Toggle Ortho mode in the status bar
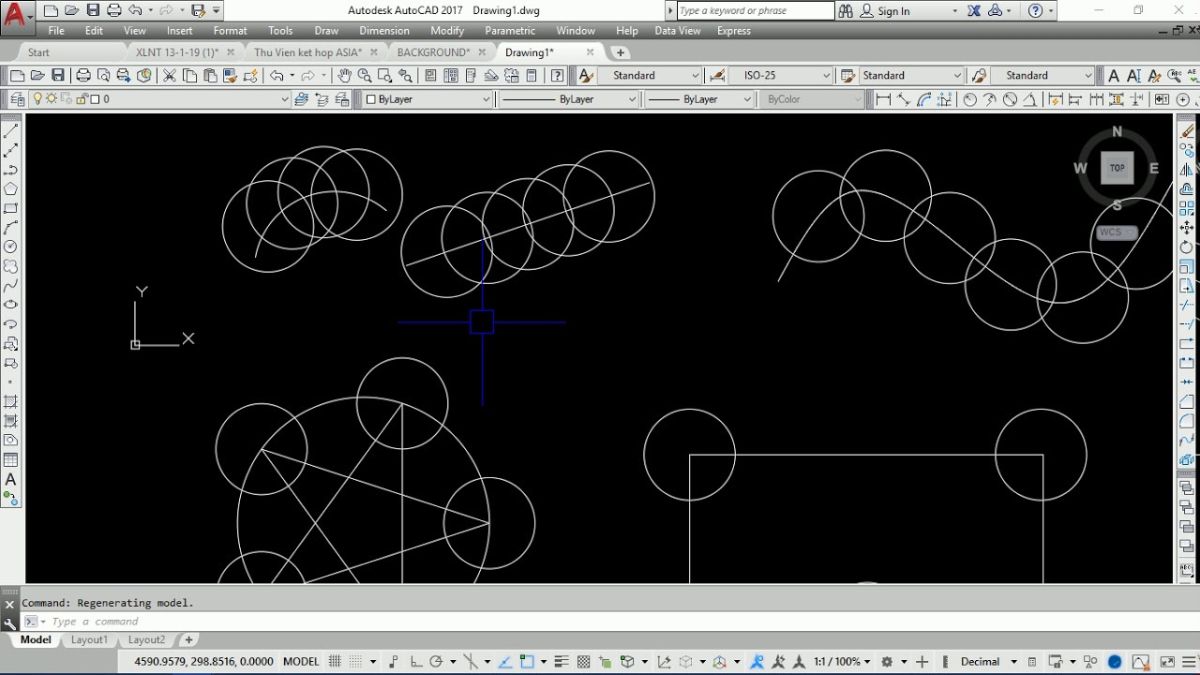The height and width of the screenshot is (675, 1200). (x=415, y=661)
